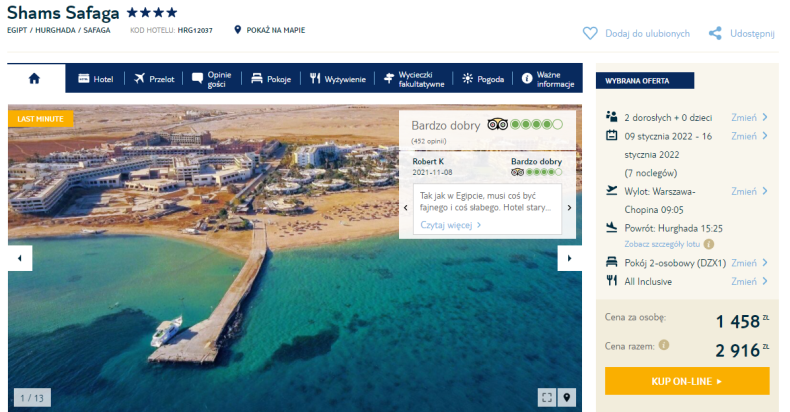Show next gallery photo
Screen dimensions: 790x412
569,258
